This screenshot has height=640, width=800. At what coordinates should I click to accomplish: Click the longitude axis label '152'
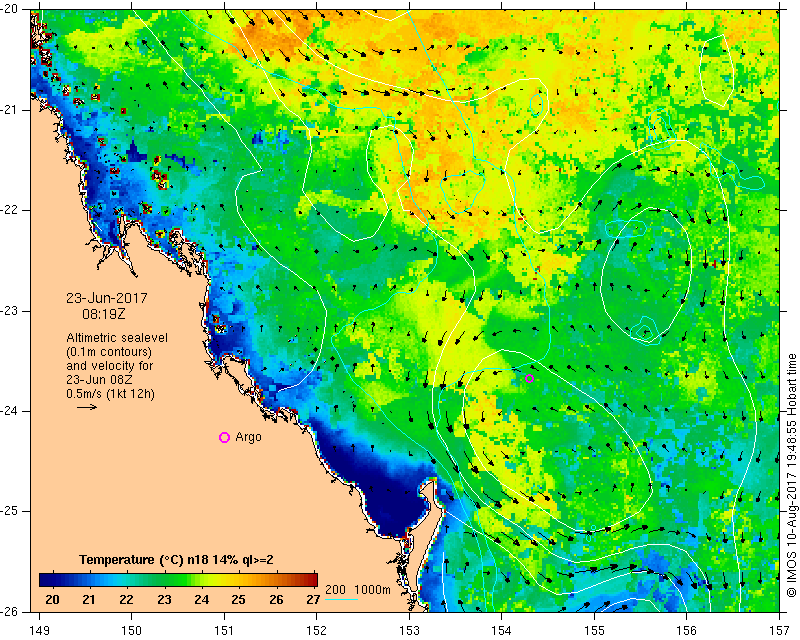point(317,631)
